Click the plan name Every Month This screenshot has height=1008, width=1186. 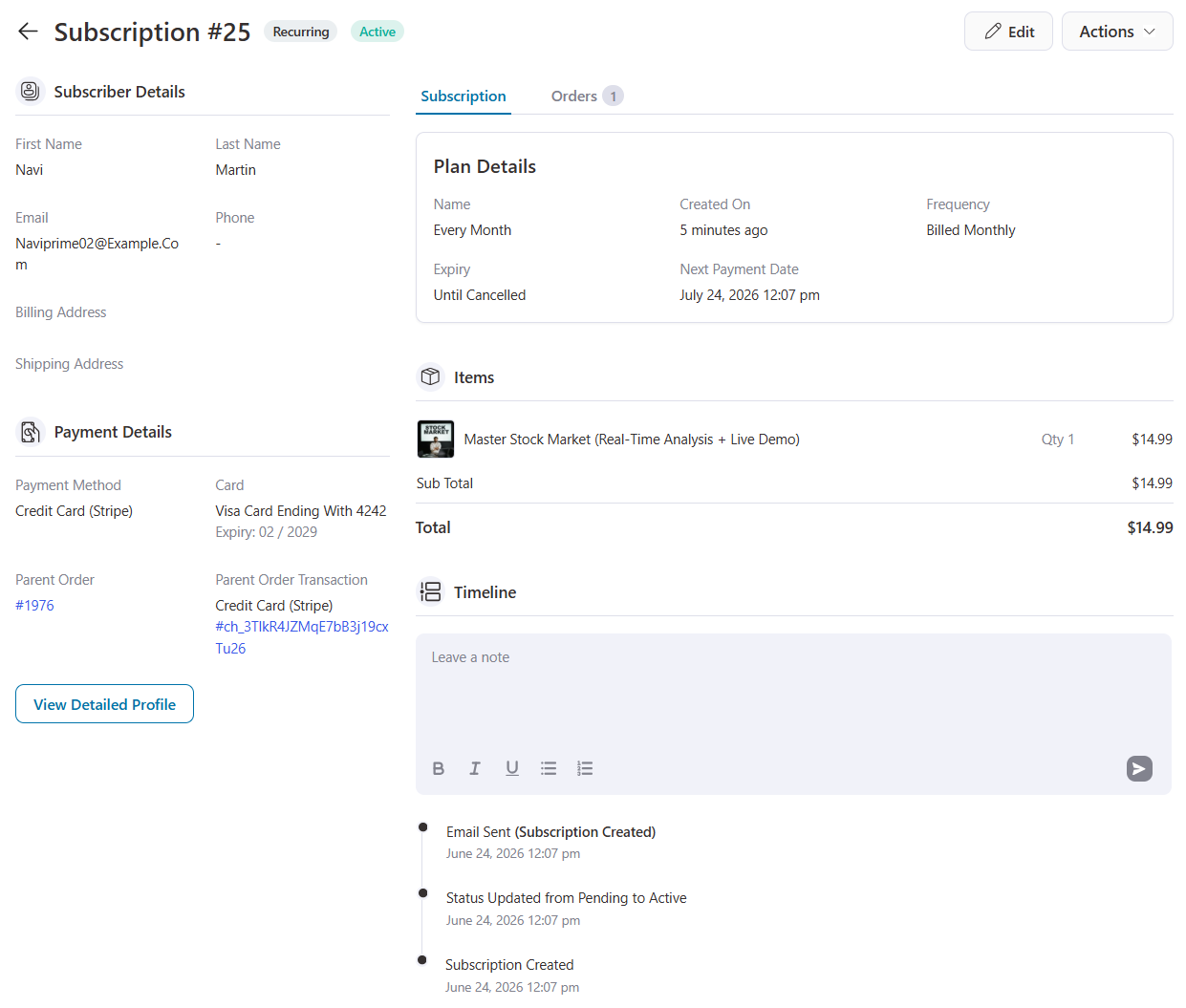(472, 230)
